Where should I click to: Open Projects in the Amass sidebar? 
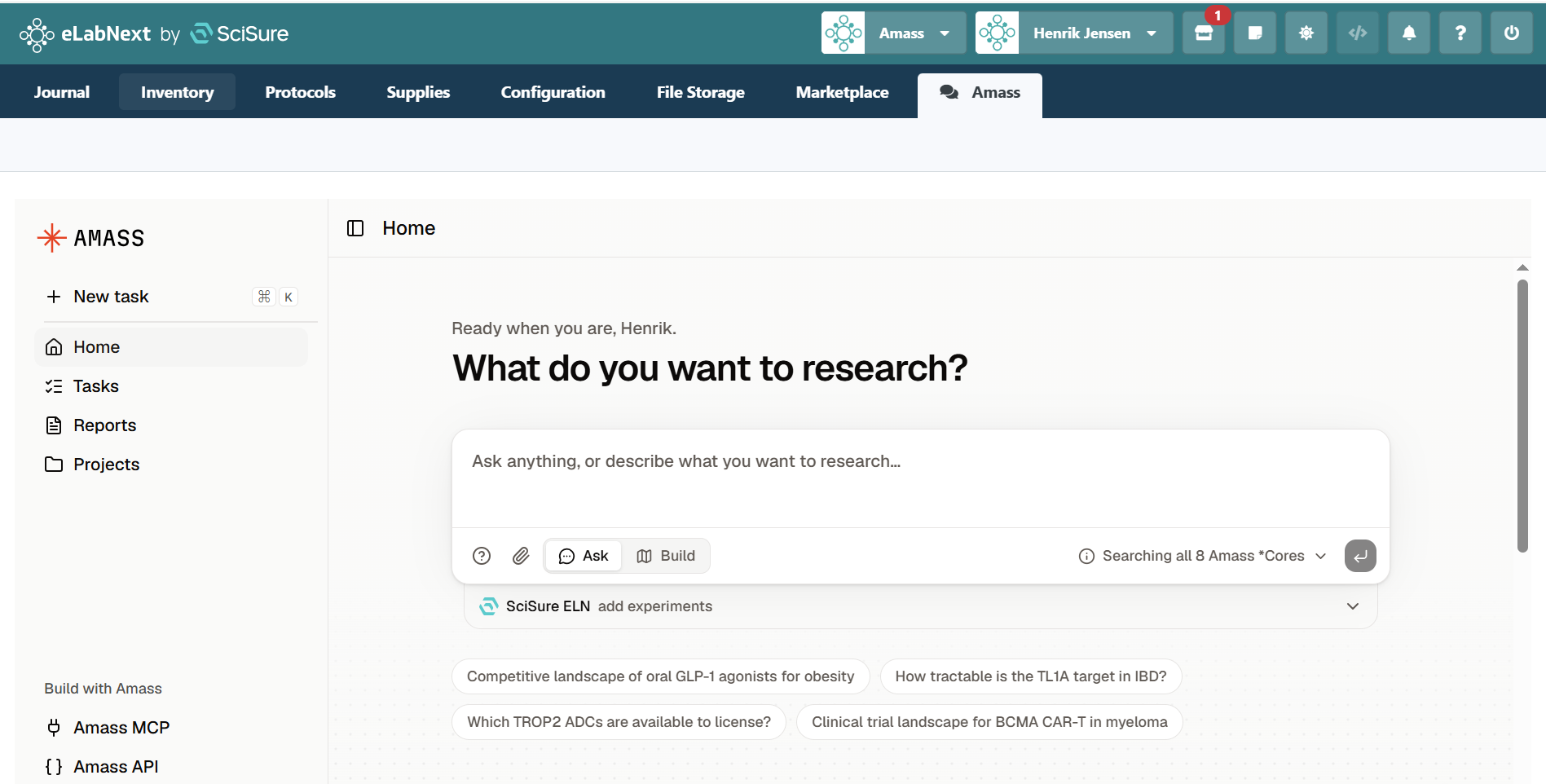(x=171, y=465)
